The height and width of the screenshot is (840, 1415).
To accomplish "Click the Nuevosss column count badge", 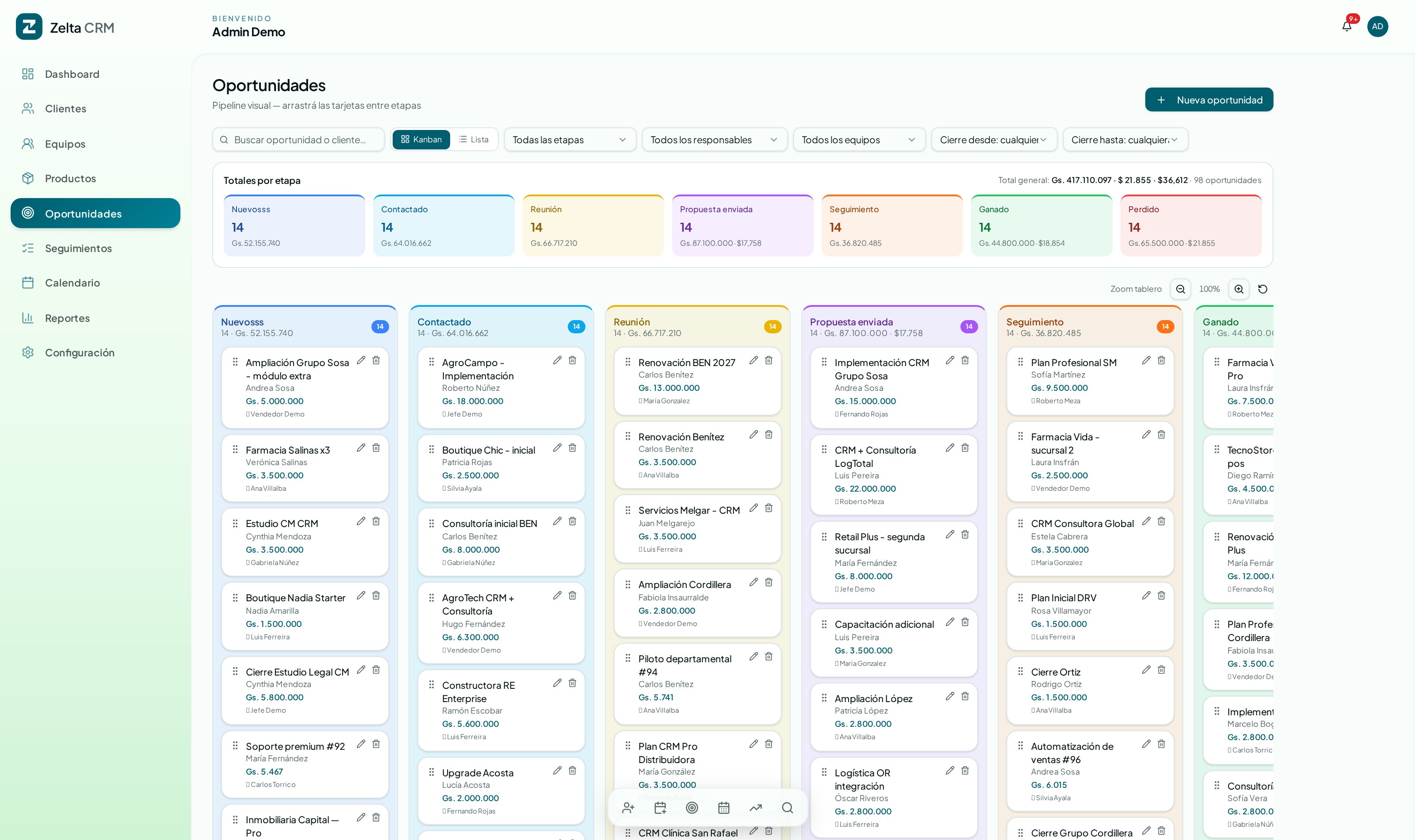I will pyautogui.click(x=380, y=327).
